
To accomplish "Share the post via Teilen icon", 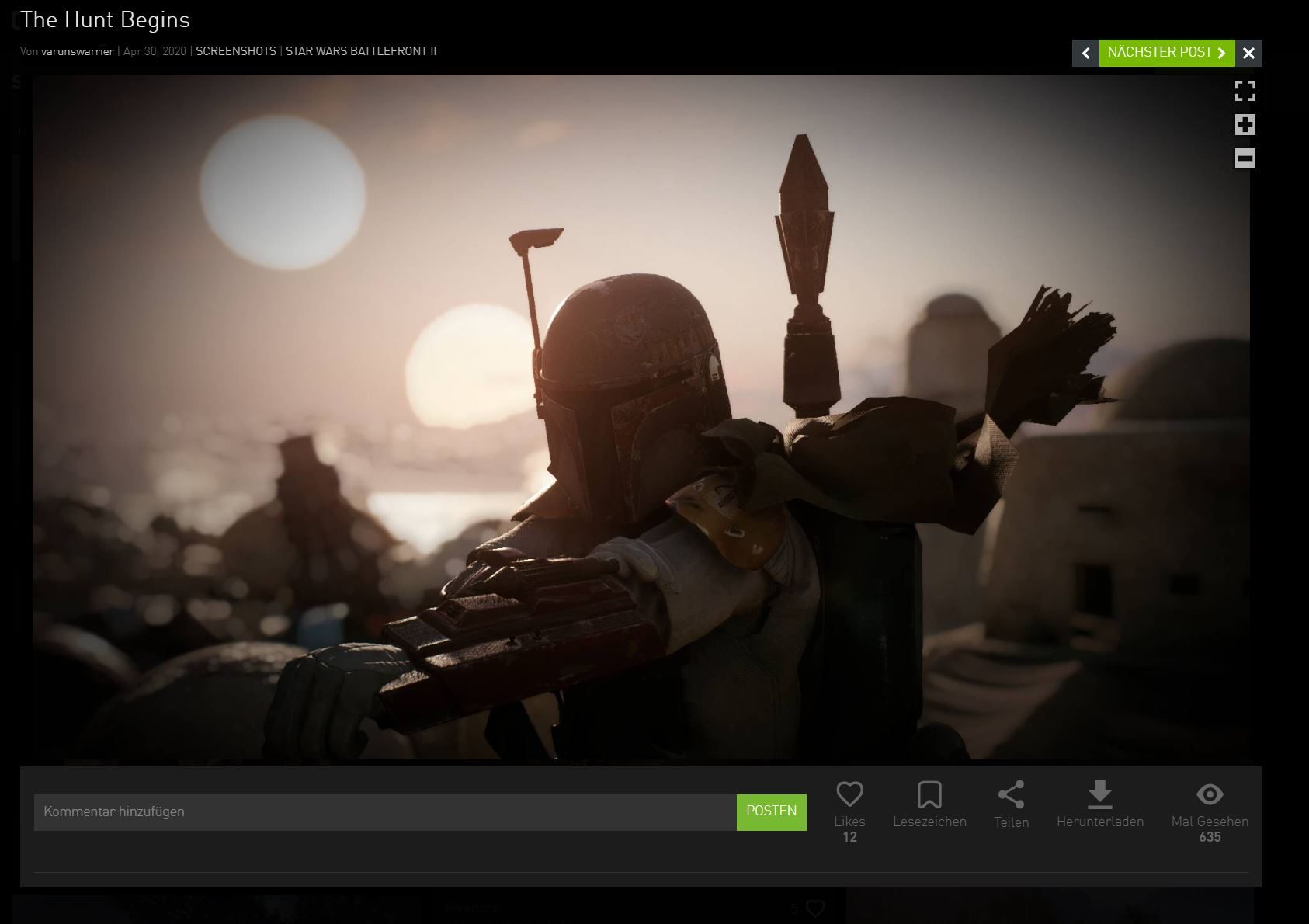I will pyautogui.click(x=1011, y=794).
